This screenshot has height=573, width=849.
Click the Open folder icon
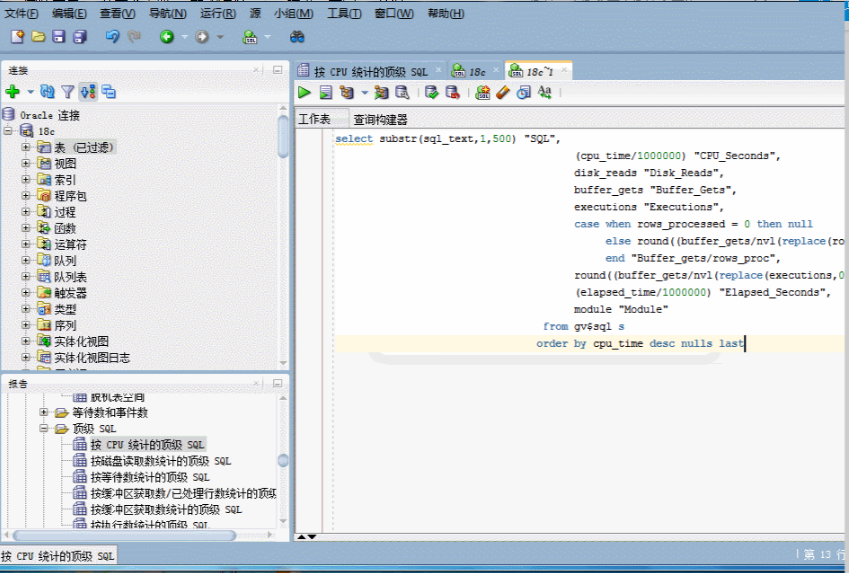[x=38, y=36]
